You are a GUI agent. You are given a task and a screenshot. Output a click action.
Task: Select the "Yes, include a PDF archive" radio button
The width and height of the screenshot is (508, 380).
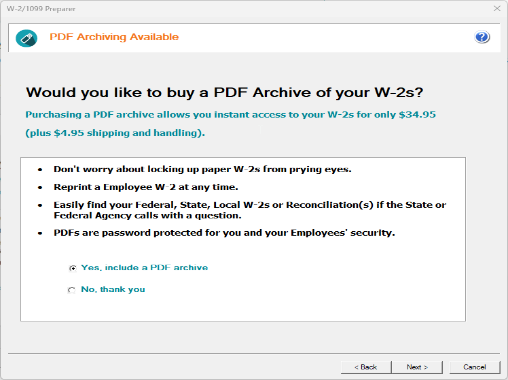72,268
